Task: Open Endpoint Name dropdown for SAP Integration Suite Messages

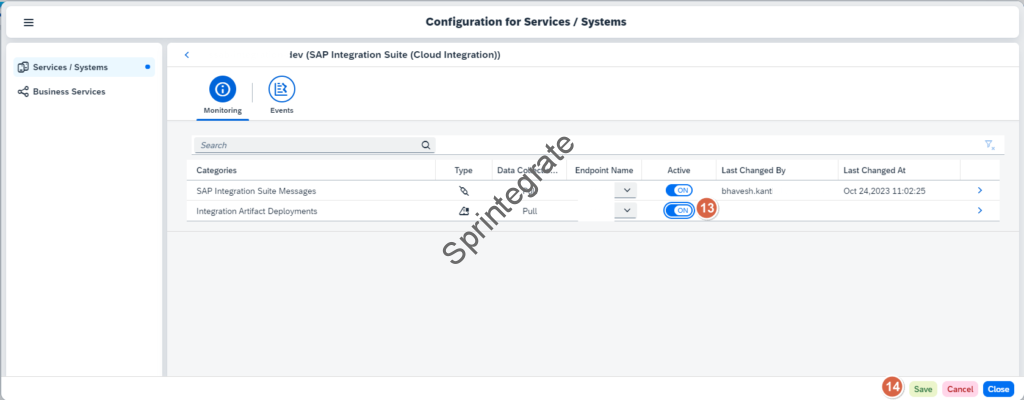Action: click(626, 190)
